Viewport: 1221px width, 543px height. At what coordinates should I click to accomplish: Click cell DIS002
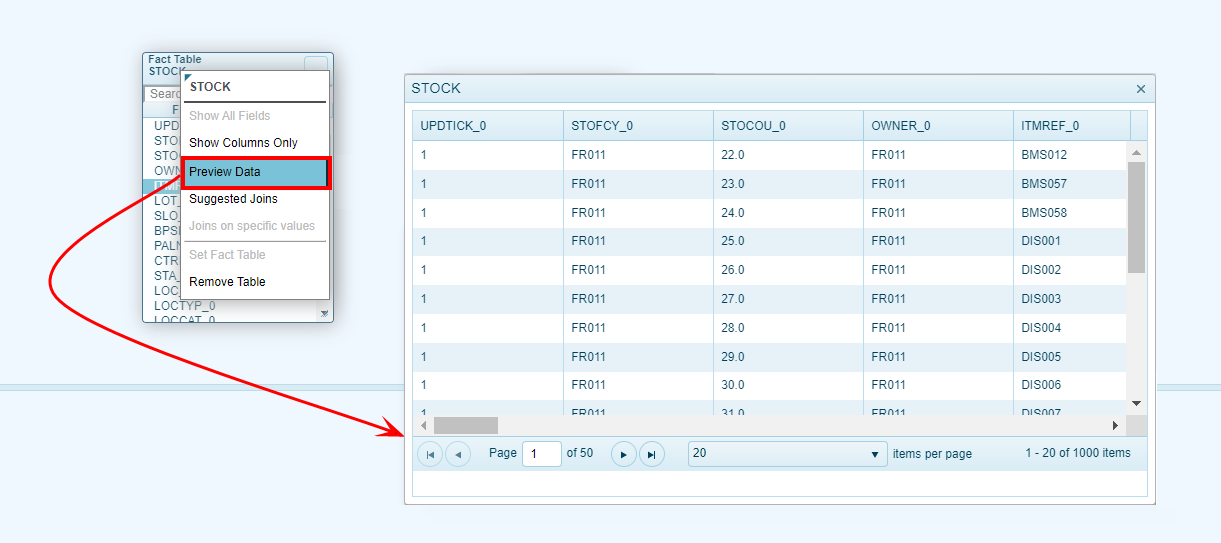pyautogui.click(x=1070, y=270)
